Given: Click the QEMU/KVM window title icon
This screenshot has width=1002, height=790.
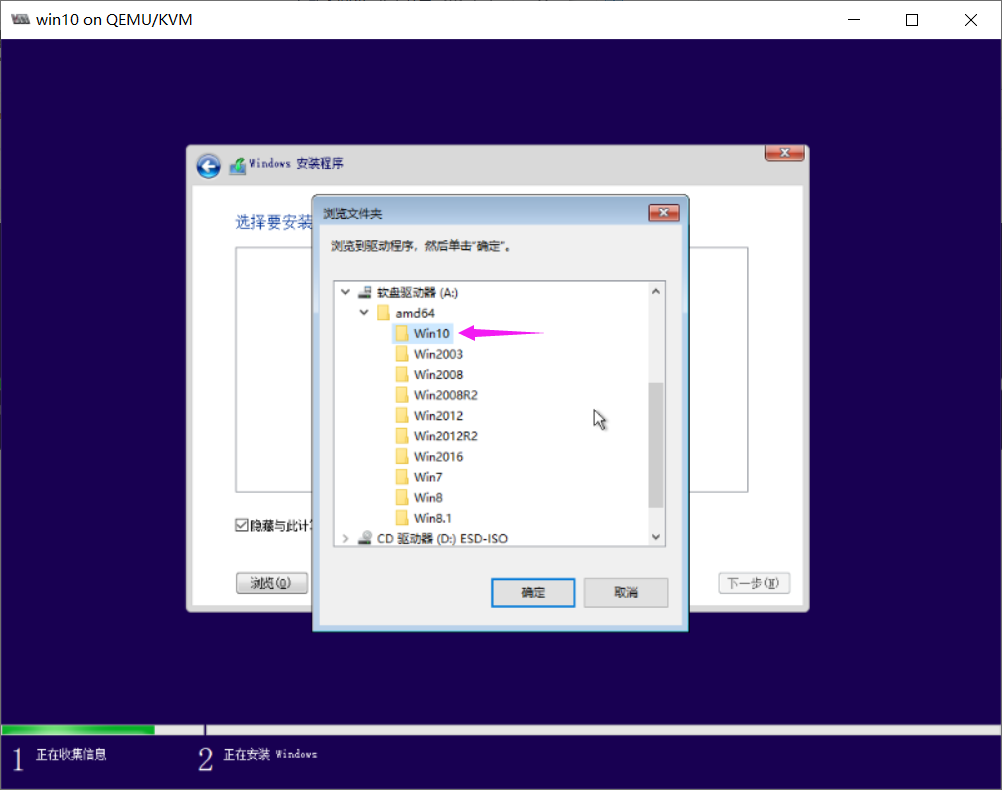Looking at the screenshot, I should tap(20, 19).
